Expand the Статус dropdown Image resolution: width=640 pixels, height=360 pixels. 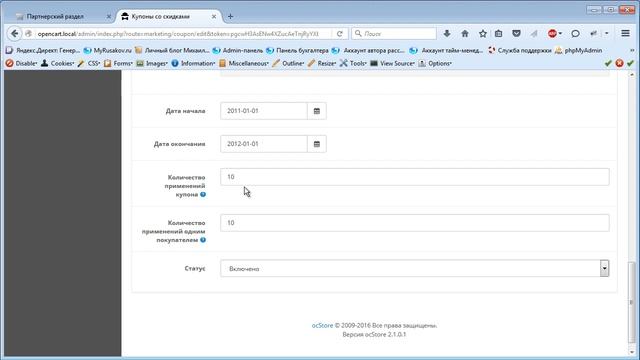[415, 269]
